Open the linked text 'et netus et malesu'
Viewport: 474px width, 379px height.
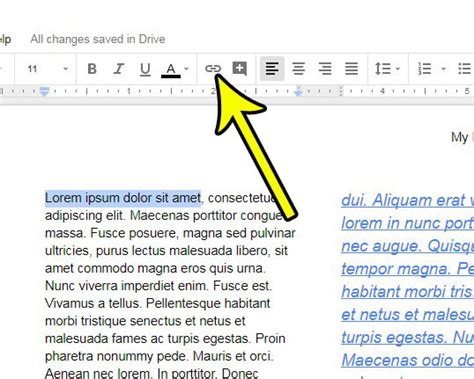[407, 314]
